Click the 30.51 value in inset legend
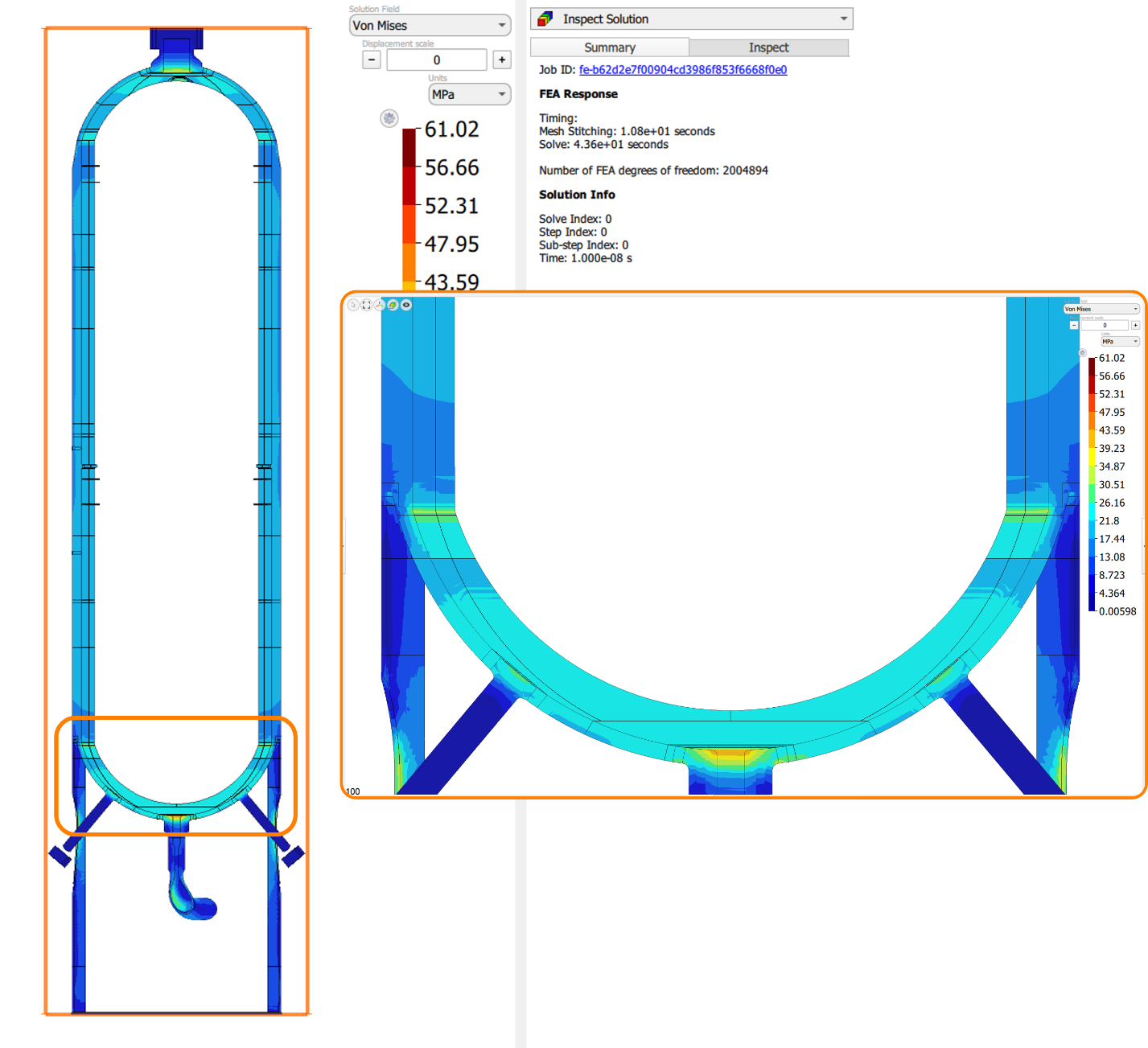The width and height of the screenshot is (1148, 1048). [1112, 485]
